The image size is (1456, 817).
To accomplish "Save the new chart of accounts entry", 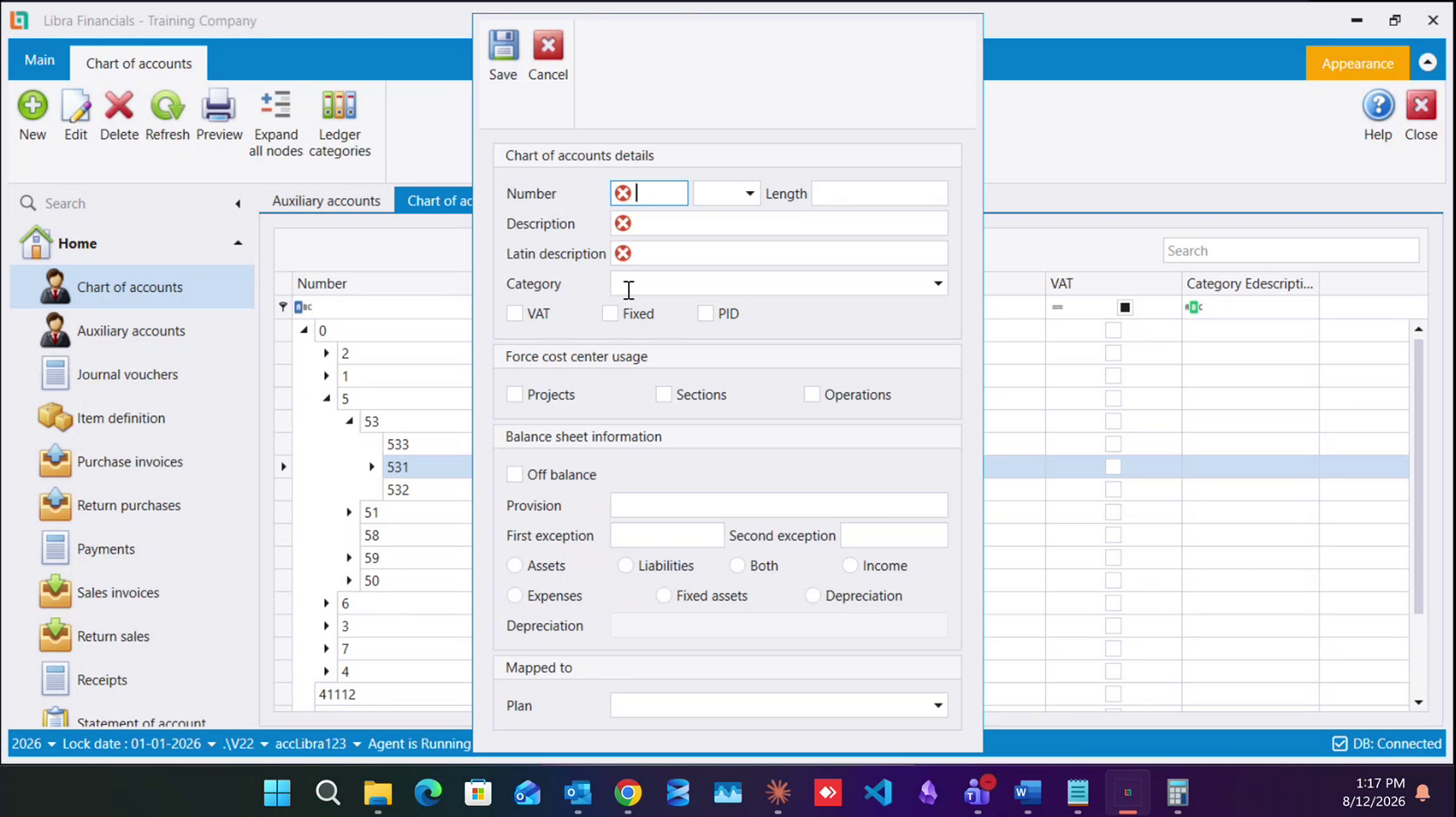I will pyautogui.click(x=503, y=56).
